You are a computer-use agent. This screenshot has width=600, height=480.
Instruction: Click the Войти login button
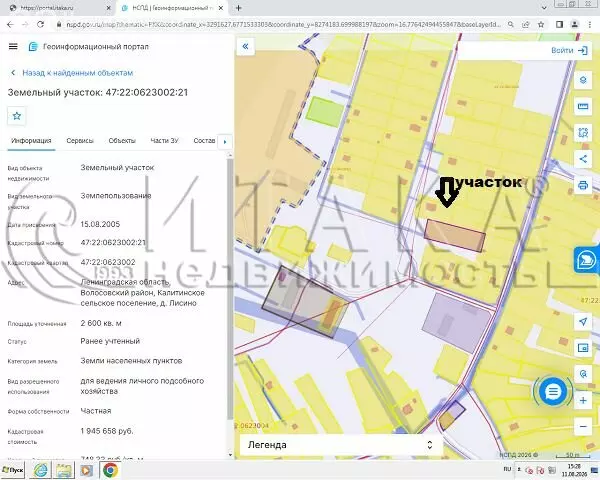click(x=569, y=51)
